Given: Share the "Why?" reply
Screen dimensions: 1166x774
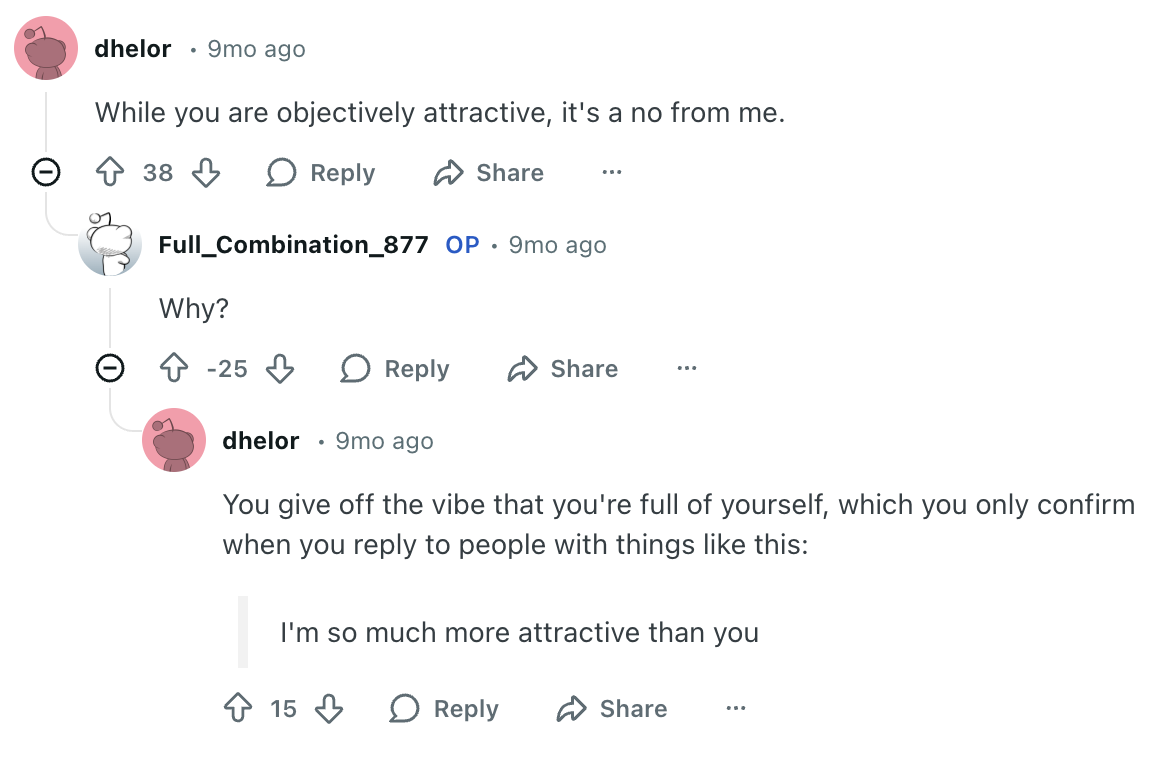Looking at the screenshot, I should coord(562,369).
